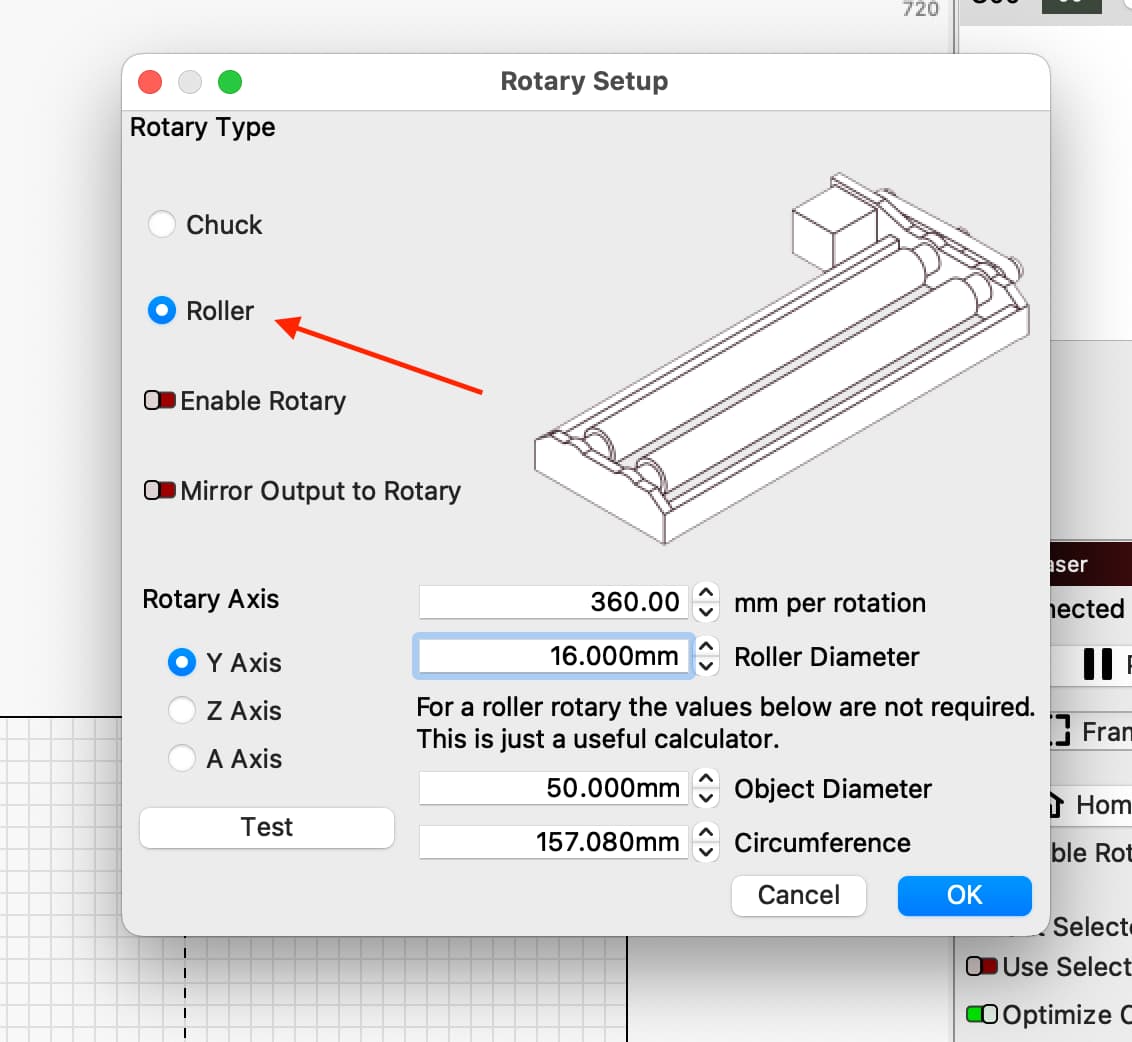Cancel the Rotary Setup dialog
Image resolution: width=1132 pixels, height=1042 pixels.
point(798,895)
